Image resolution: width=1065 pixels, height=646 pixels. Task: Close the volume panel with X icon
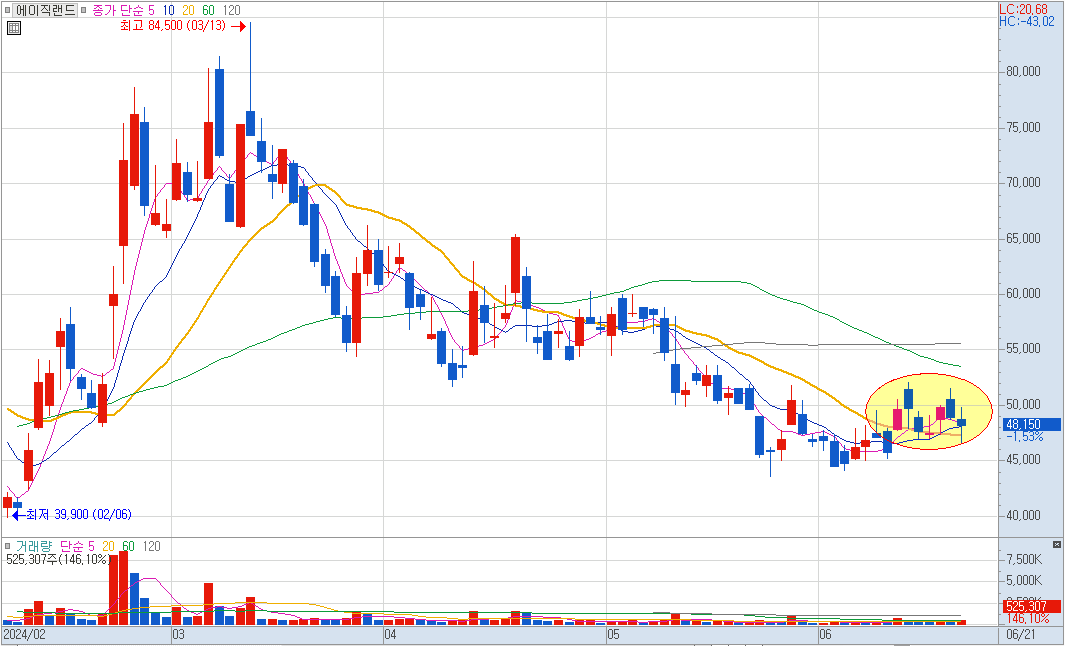point(1056,545)
